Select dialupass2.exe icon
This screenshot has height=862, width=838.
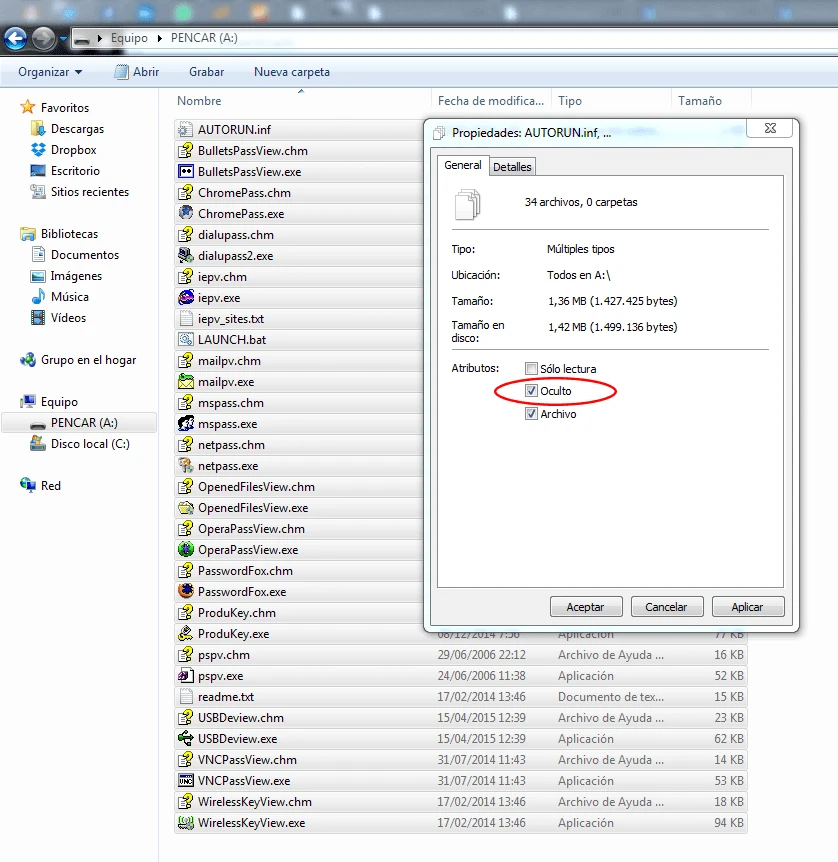point(186,256)
